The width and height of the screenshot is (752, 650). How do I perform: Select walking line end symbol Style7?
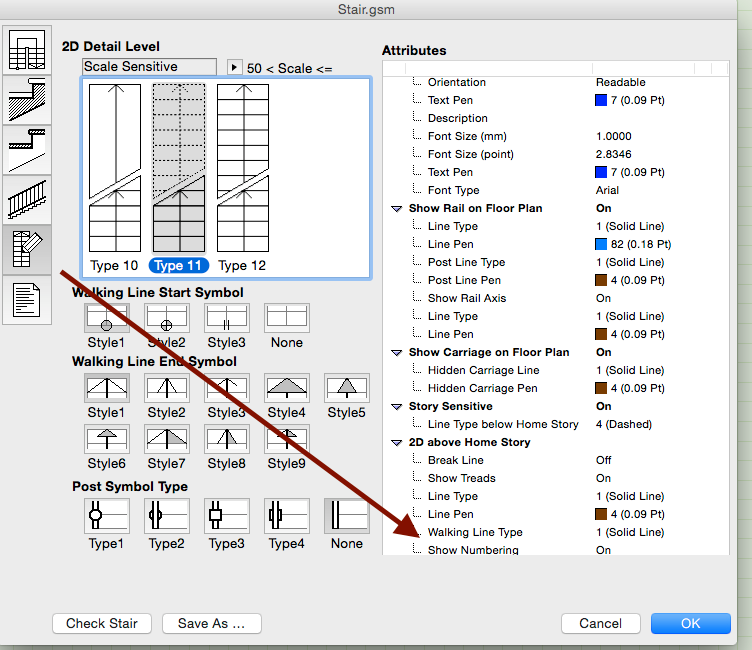[167, 438]
